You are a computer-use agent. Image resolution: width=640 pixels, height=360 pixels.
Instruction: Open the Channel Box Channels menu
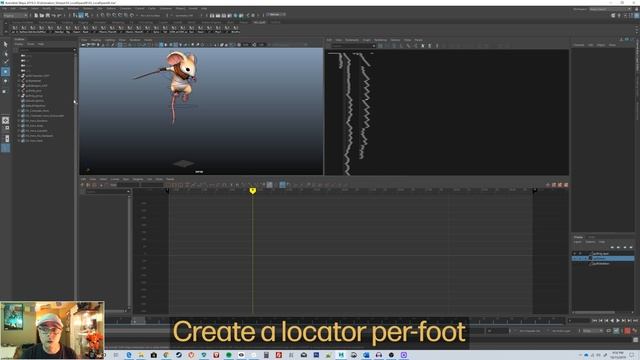(x=579, y=45)
